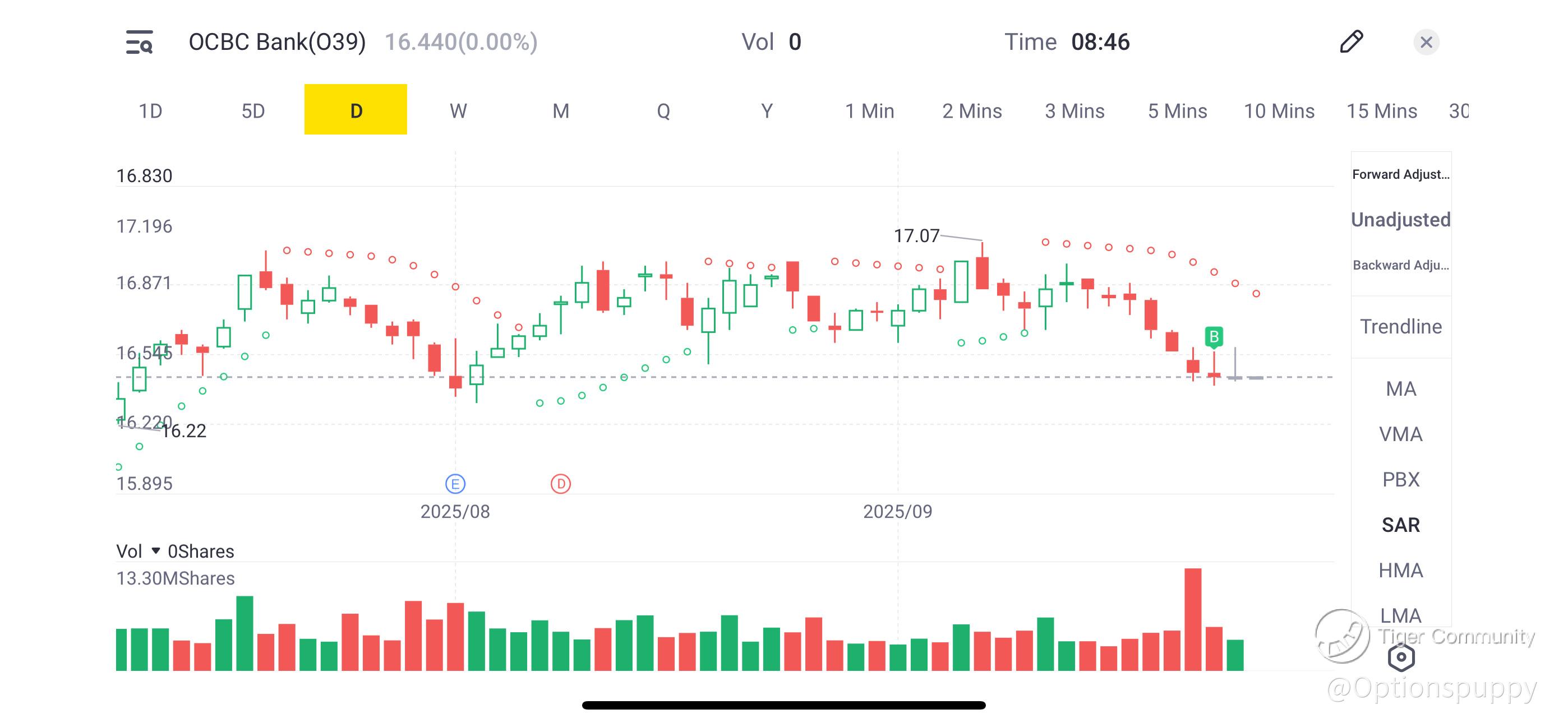This screenshot has width=1568, height=723.
Task: Switch to the W weekly tab
Action: 458,111
